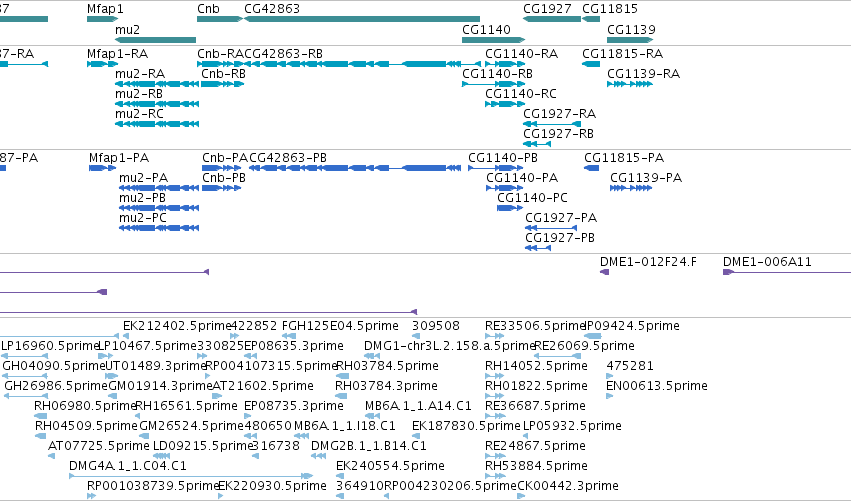The image size is (851, 501).
Task: Select EST RE33506.5prime
Action: [535, 326]
